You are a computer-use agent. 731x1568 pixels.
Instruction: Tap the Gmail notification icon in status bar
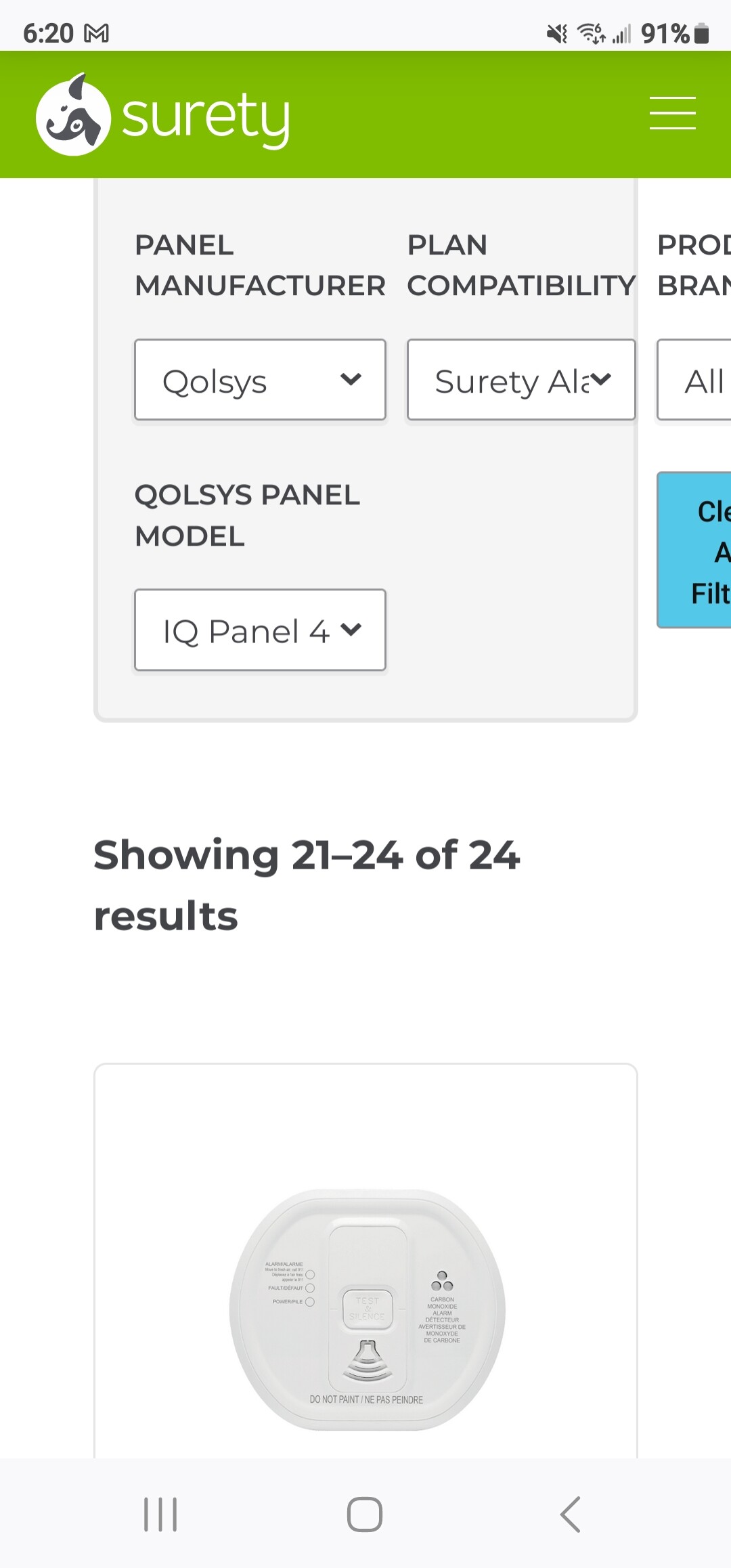pos(96,33)
